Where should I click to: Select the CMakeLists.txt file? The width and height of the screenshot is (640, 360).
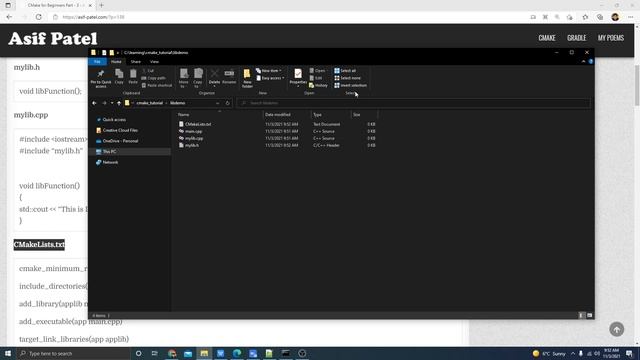coord(198,124)
